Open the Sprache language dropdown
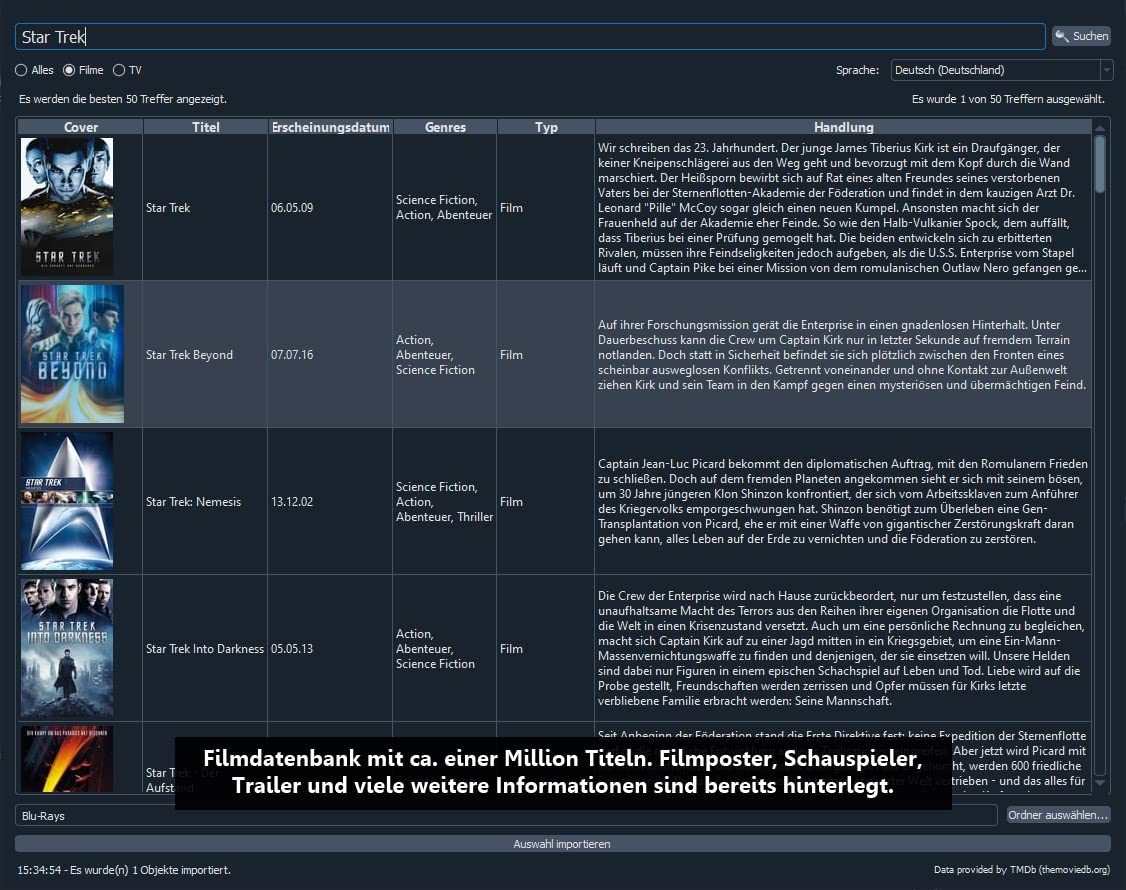 pyautogui.click(x=1001, y=70)
